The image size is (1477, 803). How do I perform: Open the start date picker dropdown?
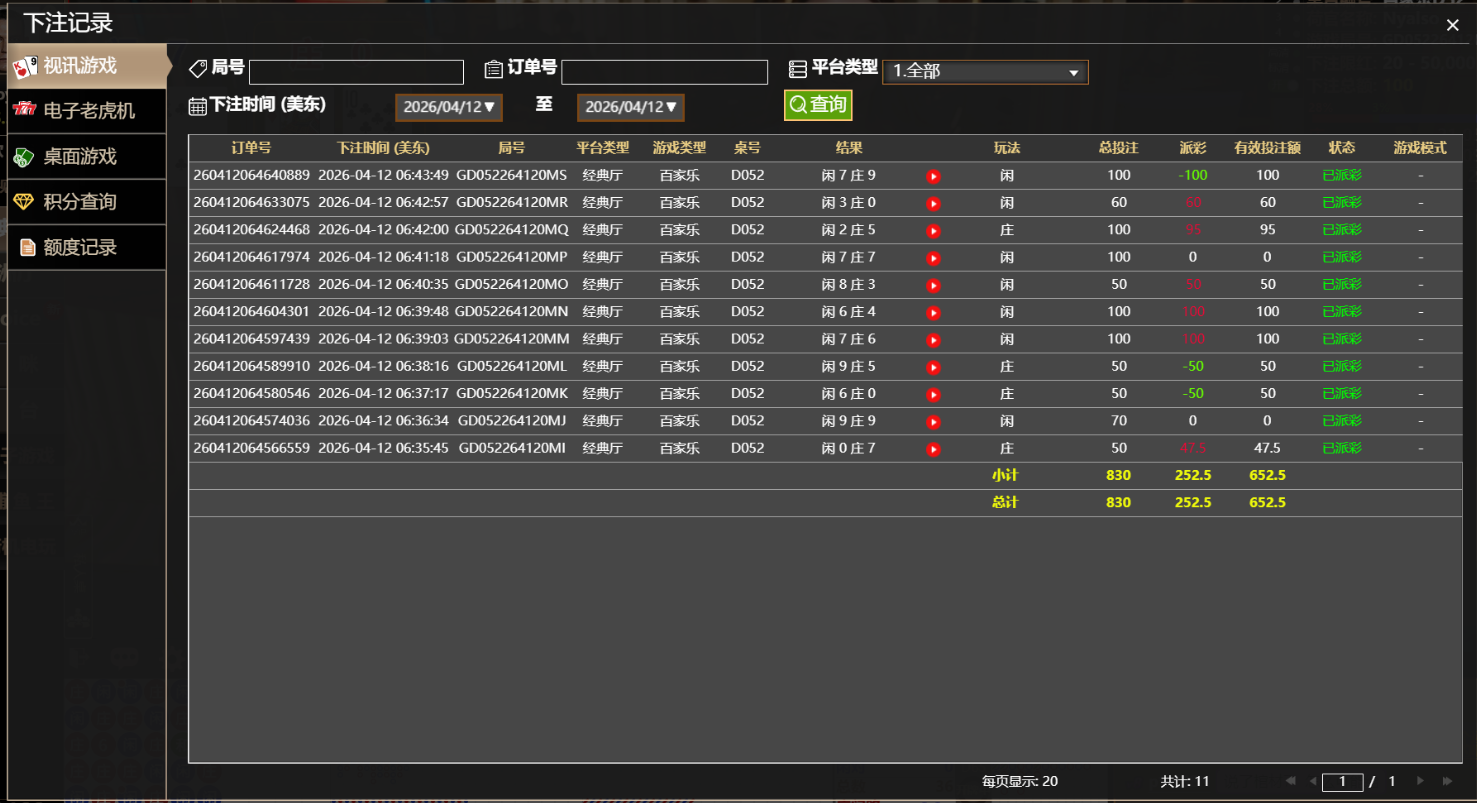click(448, 107)
